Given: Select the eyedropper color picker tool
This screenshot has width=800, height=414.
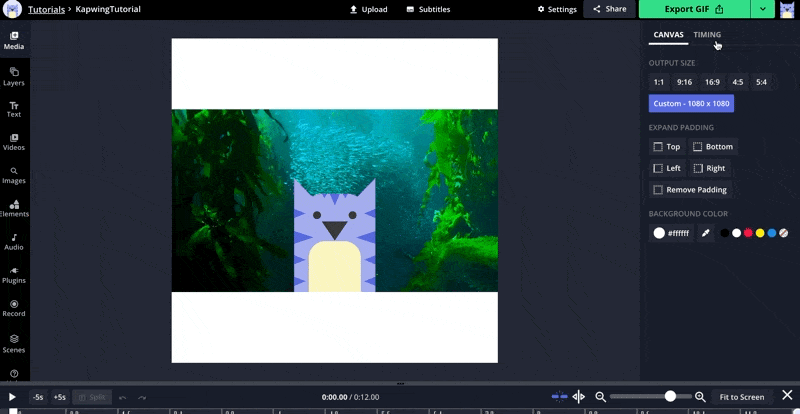Looking at the screenshot, I should [x=706, y=233].
